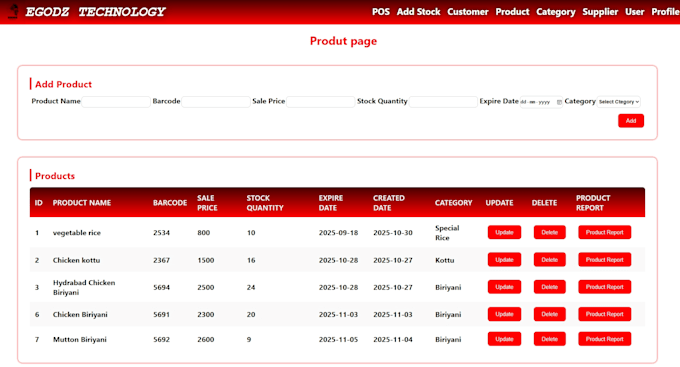Update Hydrabad Chicken Biriyani product
The height and width of the screenshot is (367, 680).
[x=504, y=287]
